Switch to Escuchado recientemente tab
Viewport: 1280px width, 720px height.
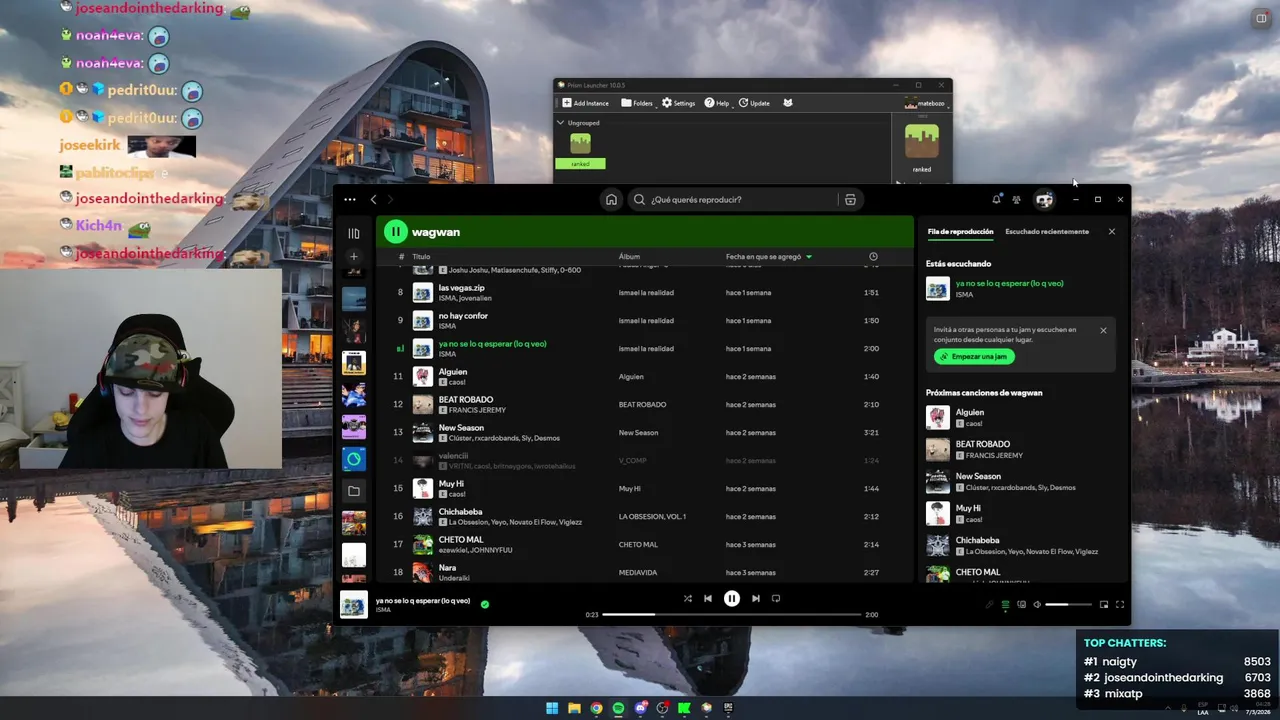pos(1047,232)
